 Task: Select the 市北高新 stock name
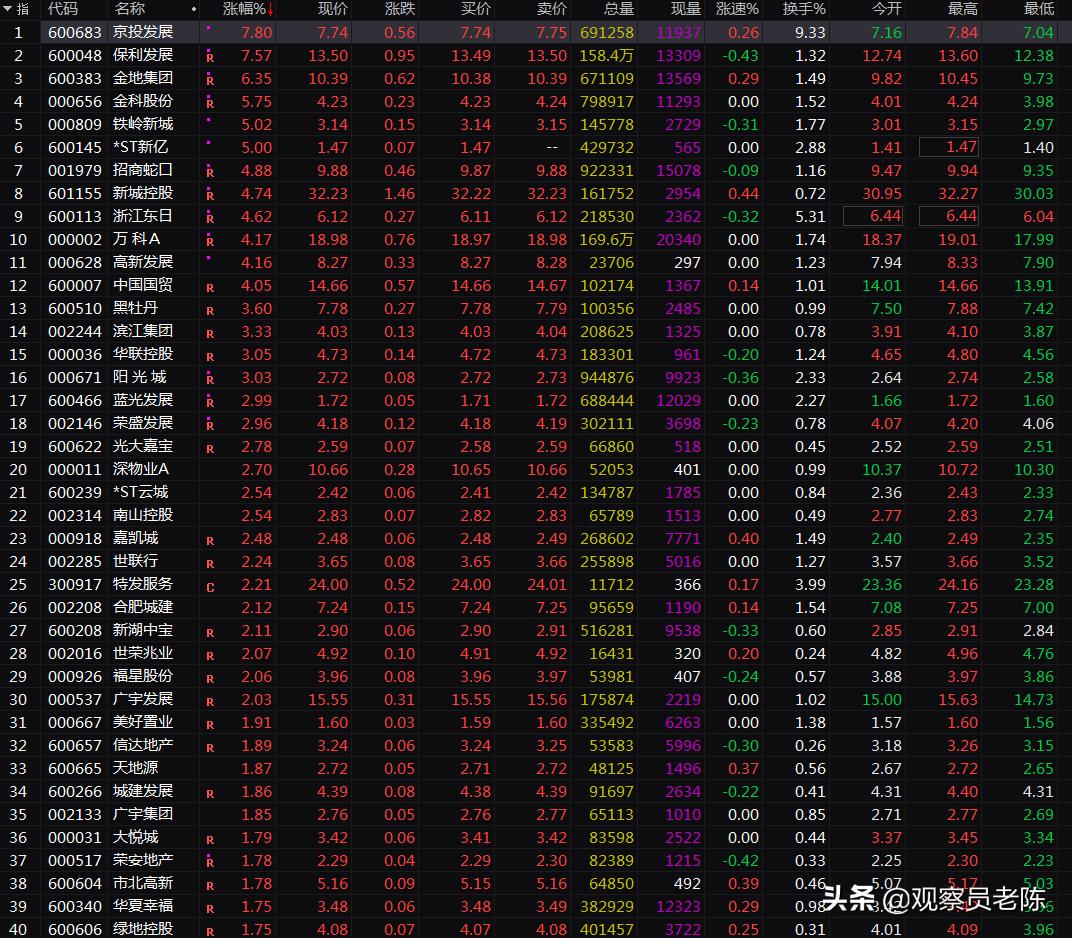coord(143,883)
